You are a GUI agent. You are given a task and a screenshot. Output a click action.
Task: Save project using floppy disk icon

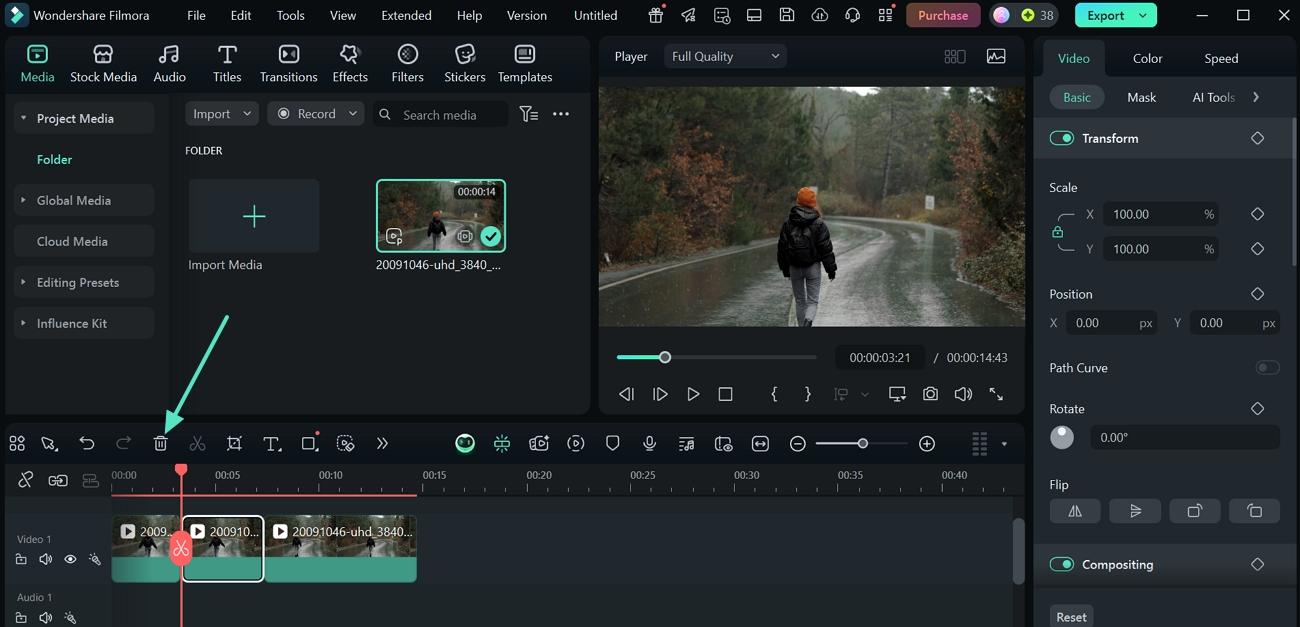787,15
